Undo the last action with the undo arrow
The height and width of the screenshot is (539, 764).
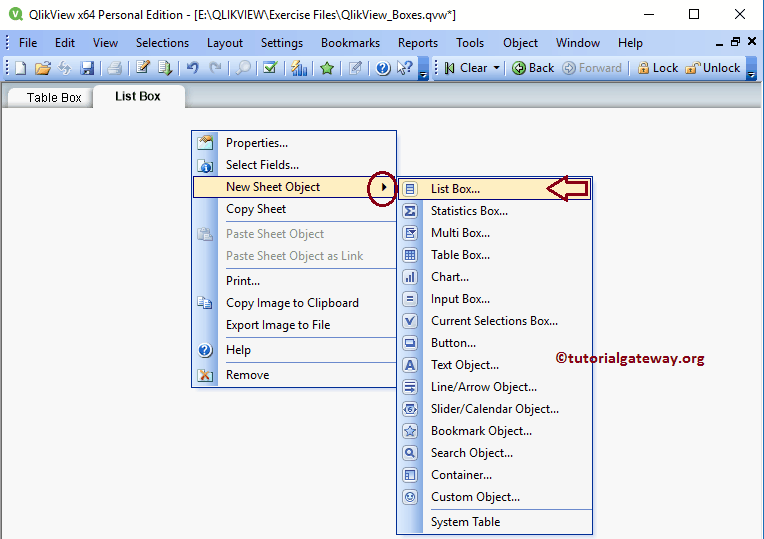[192, 68]
